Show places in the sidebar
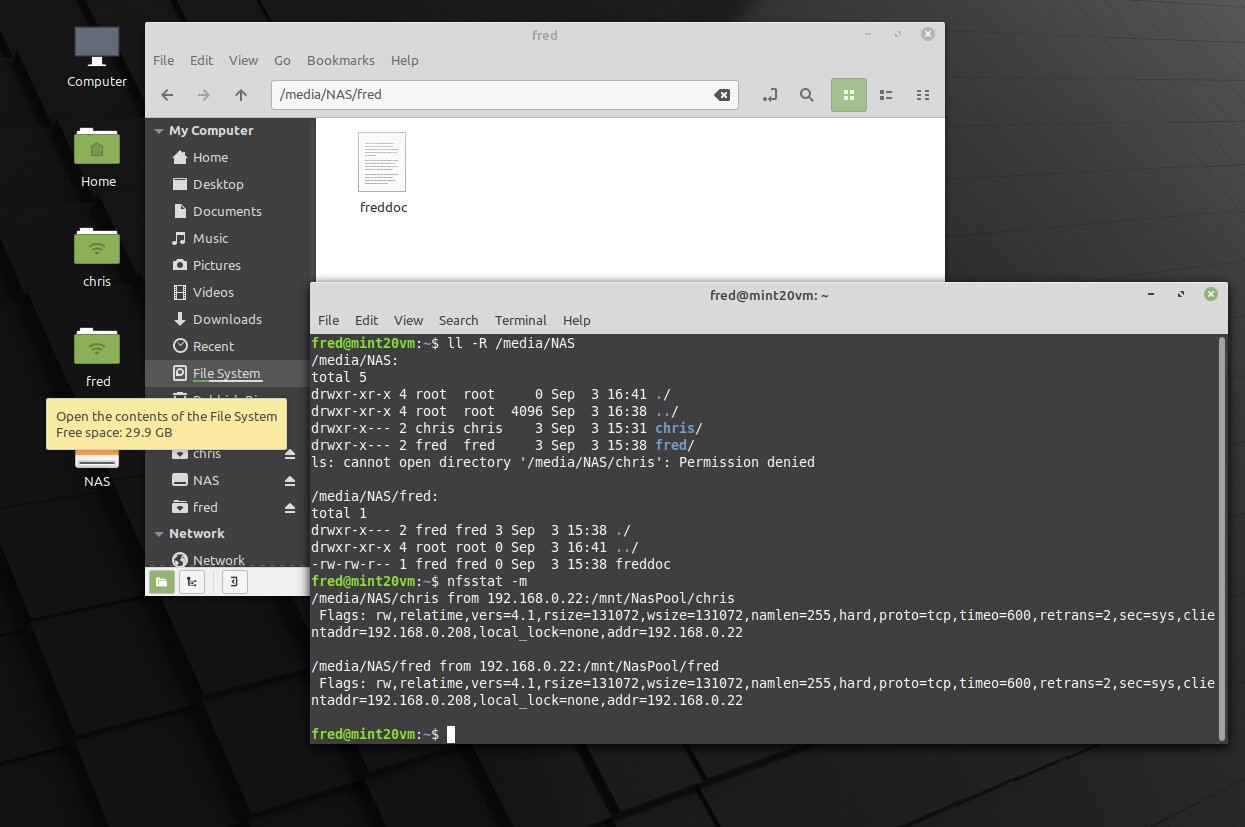The width and height of the screenshot is (1245, 827). click(x=162, y=581)
